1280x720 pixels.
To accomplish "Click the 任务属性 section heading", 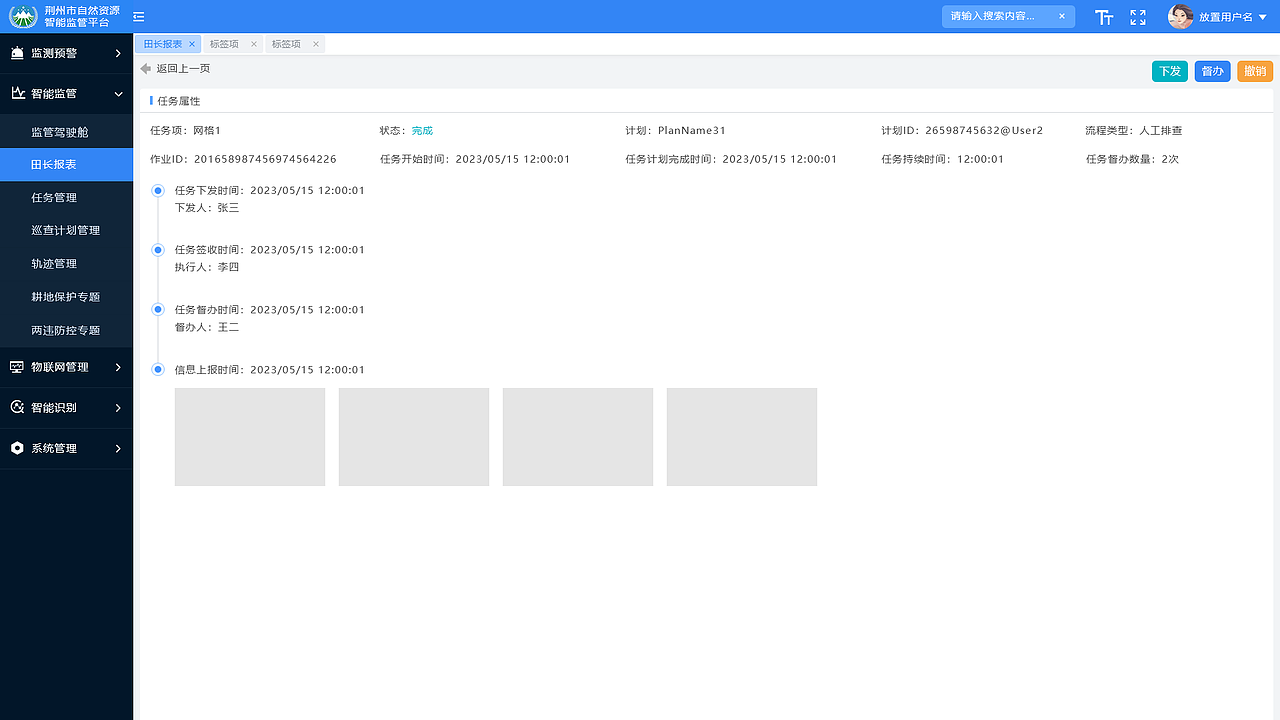I will [179, 101].
